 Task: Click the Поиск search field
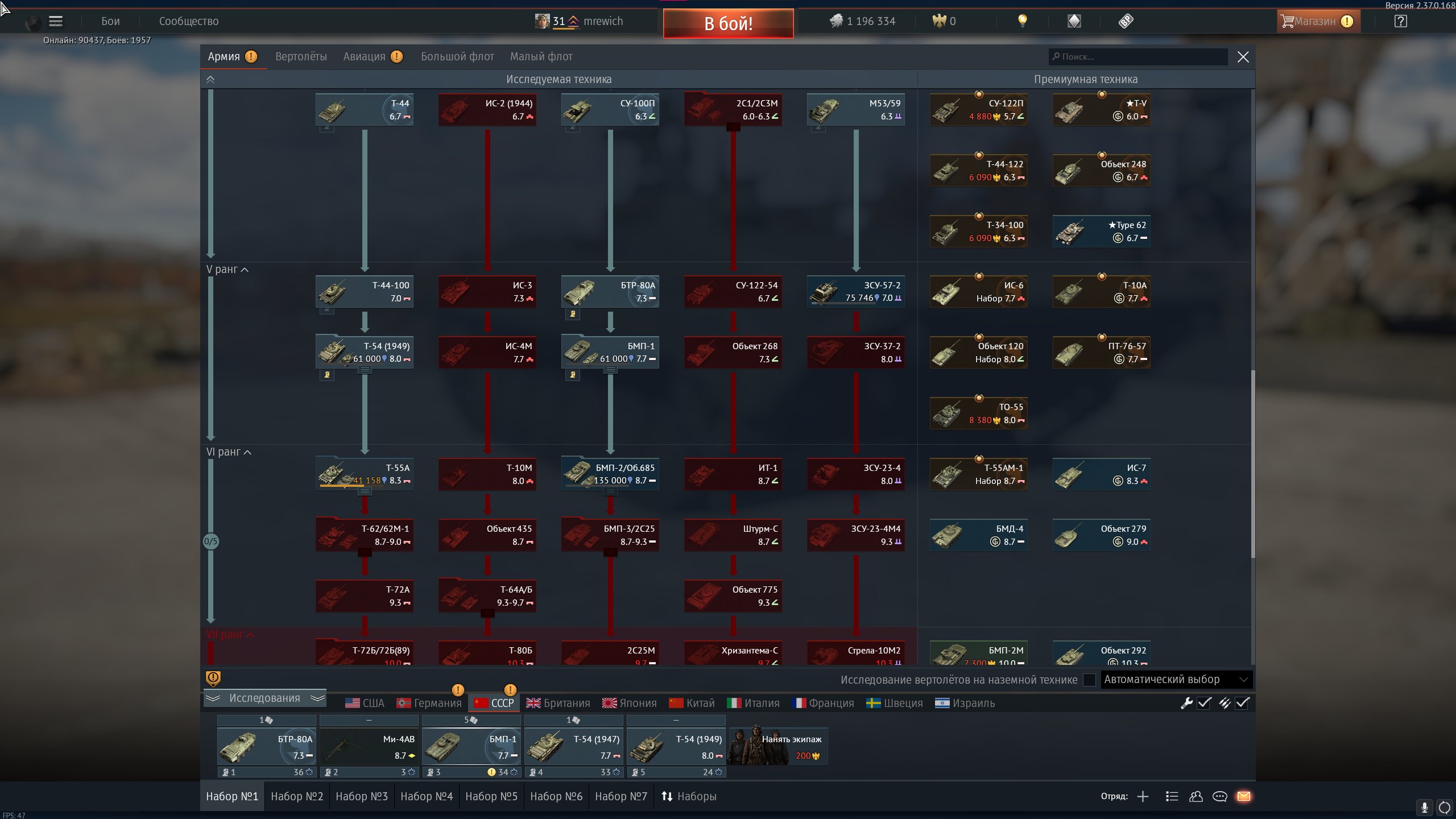pos(1137,56)
